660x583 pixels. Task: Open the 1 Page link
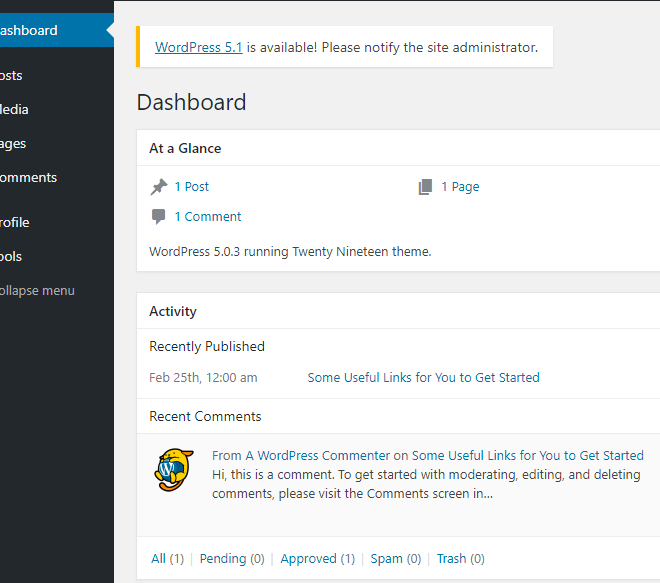tap(460, 187)
